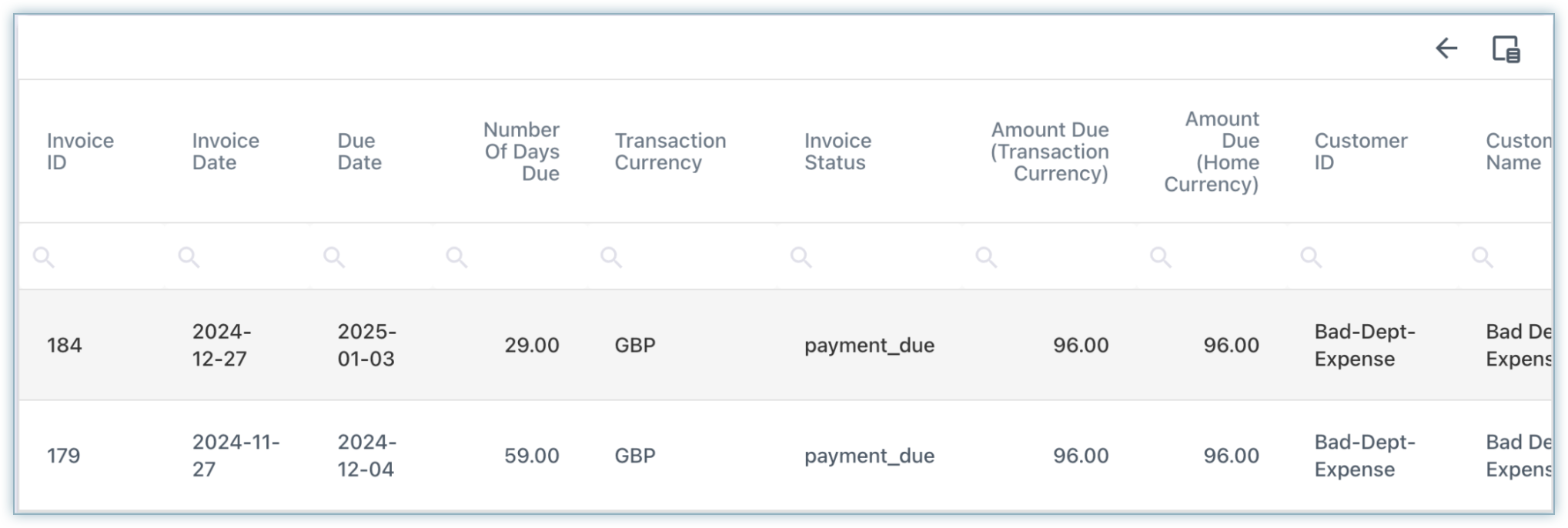Image resolution: width=1568 pixels, height=528 pixels.
Task: Open the column chooser icon
Action: (x=1506, y=48)
